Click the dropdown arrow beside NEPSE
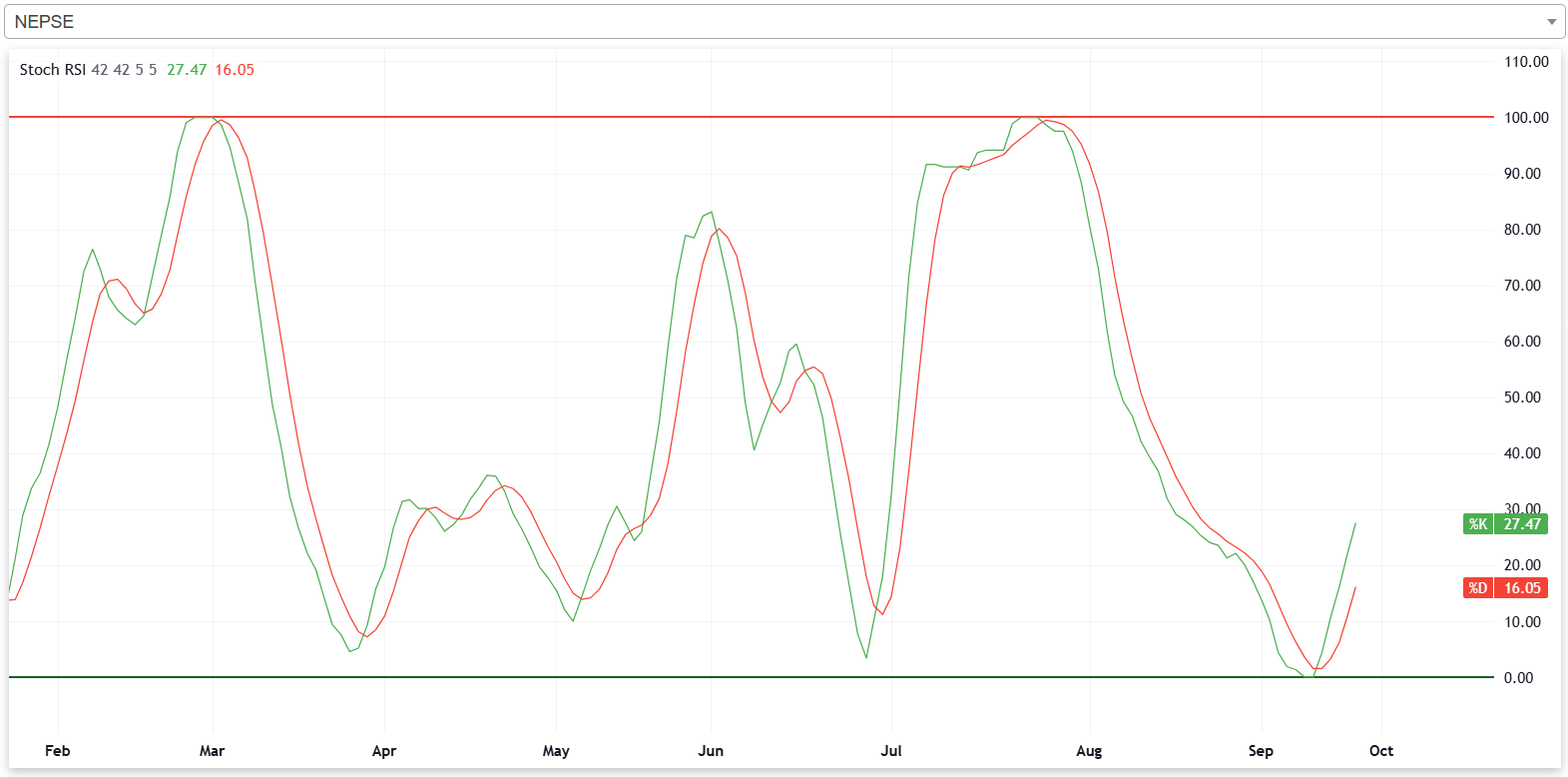The height and width of the screenshot is (777, 1568). point(1551,22)
